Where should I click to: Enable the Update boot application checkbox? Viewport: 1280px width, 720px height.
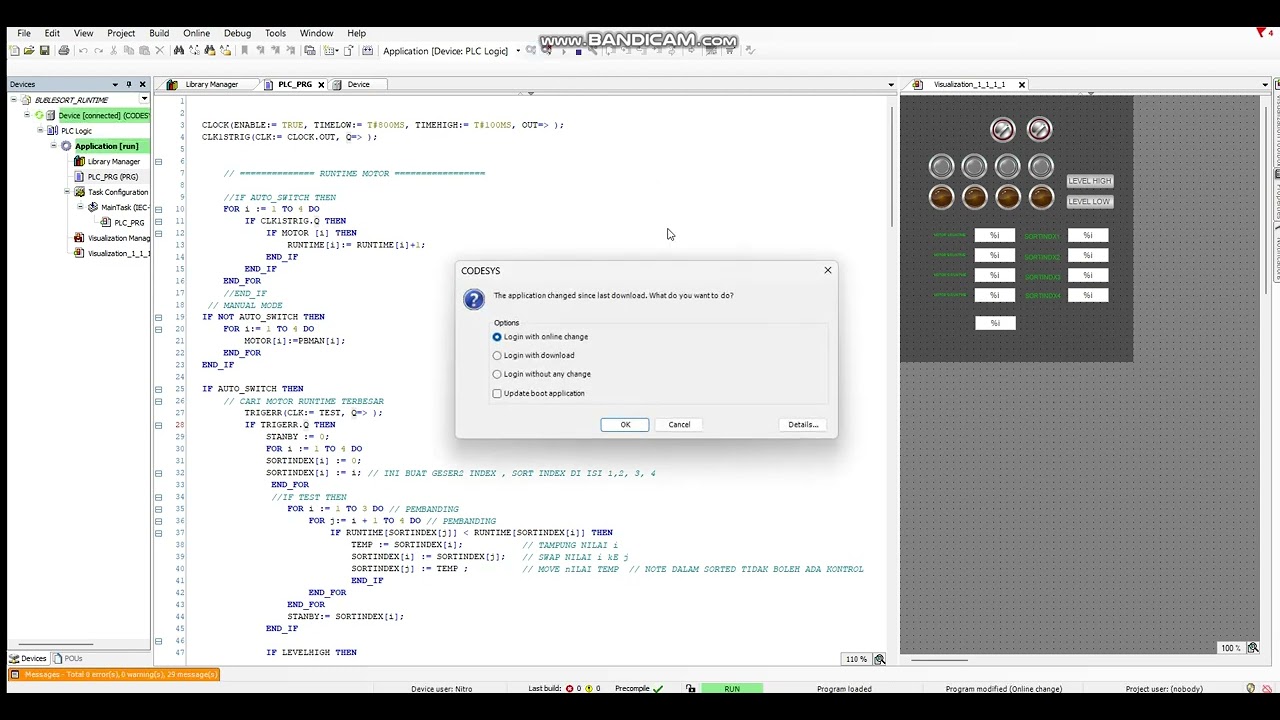click(x=497, y=393)
